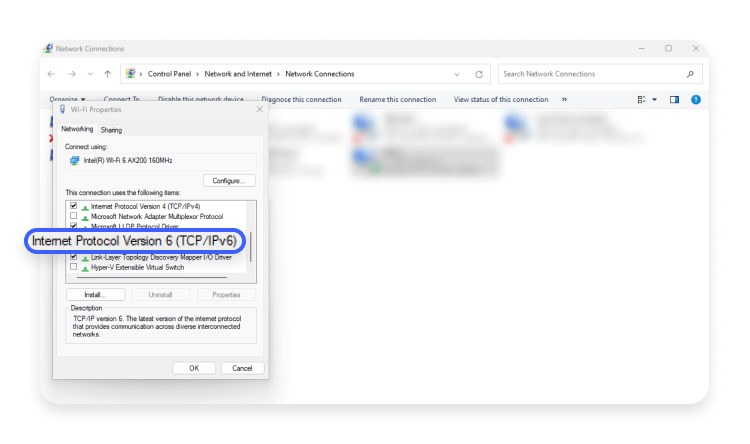Click the Intel Wi-Fi 6 adapter icon
The height and width of the screenshot is (444, 750).
point(74,160)
